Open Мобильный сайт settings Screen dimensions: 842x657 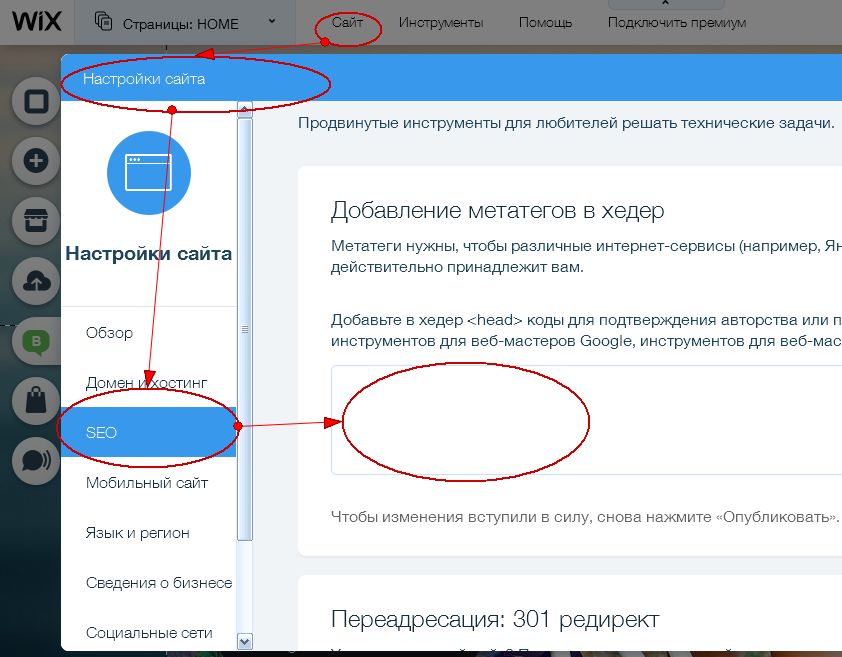(147, 482)
